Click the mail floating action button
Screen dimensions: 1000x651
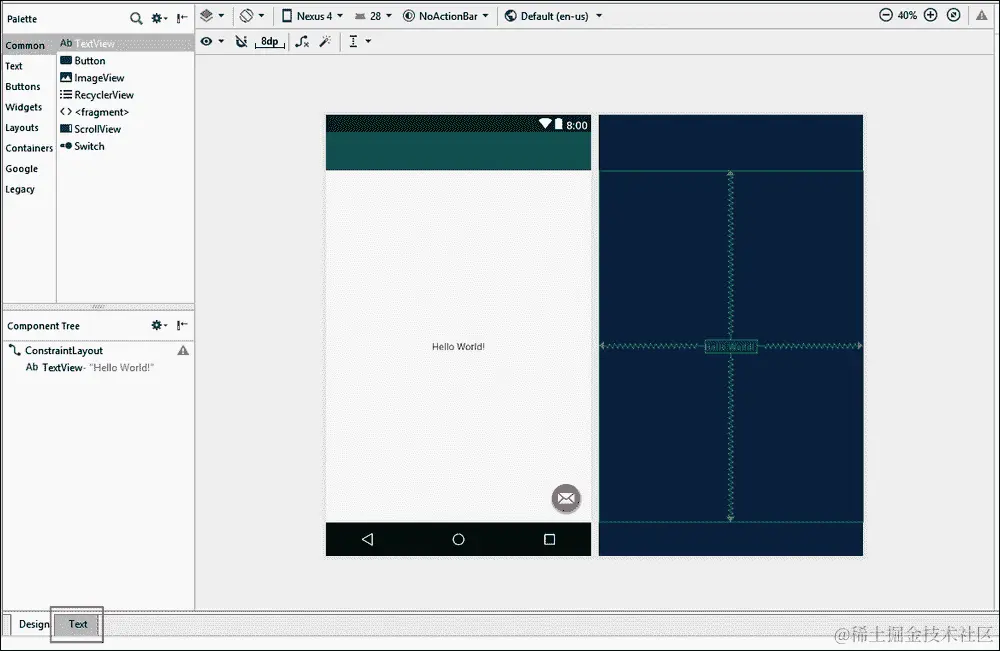(x=566, y=498)
